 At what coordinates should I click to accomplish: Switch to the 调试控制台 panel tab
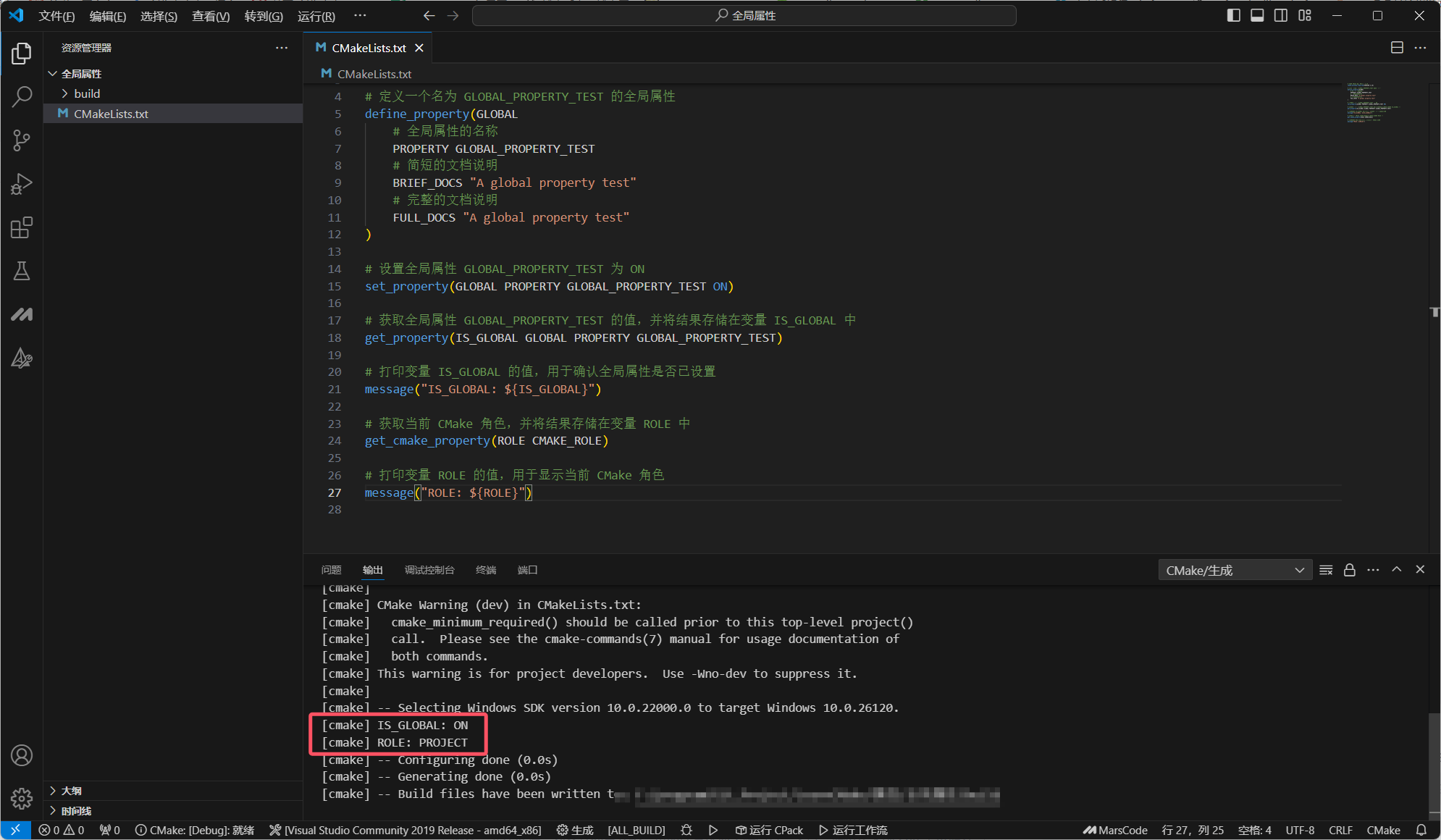coord(429,570)
